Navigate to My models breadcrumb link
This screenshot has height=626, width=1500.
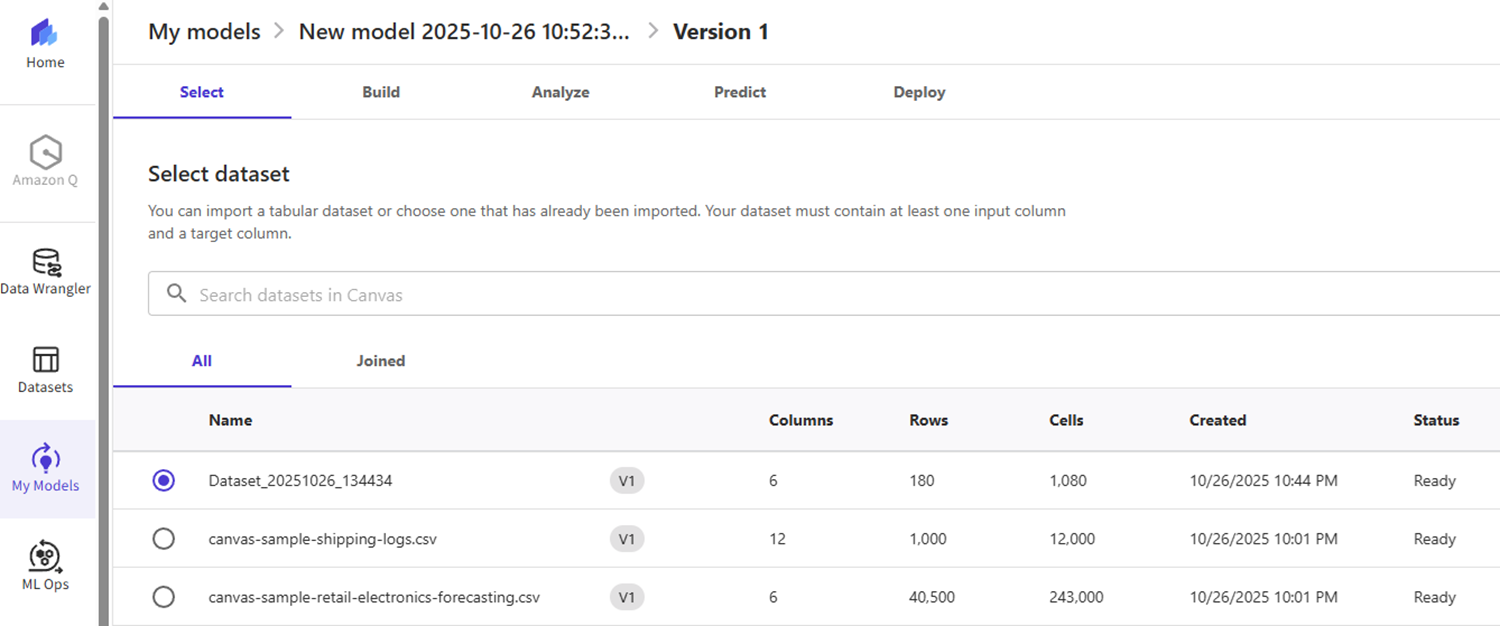(204, 31)
